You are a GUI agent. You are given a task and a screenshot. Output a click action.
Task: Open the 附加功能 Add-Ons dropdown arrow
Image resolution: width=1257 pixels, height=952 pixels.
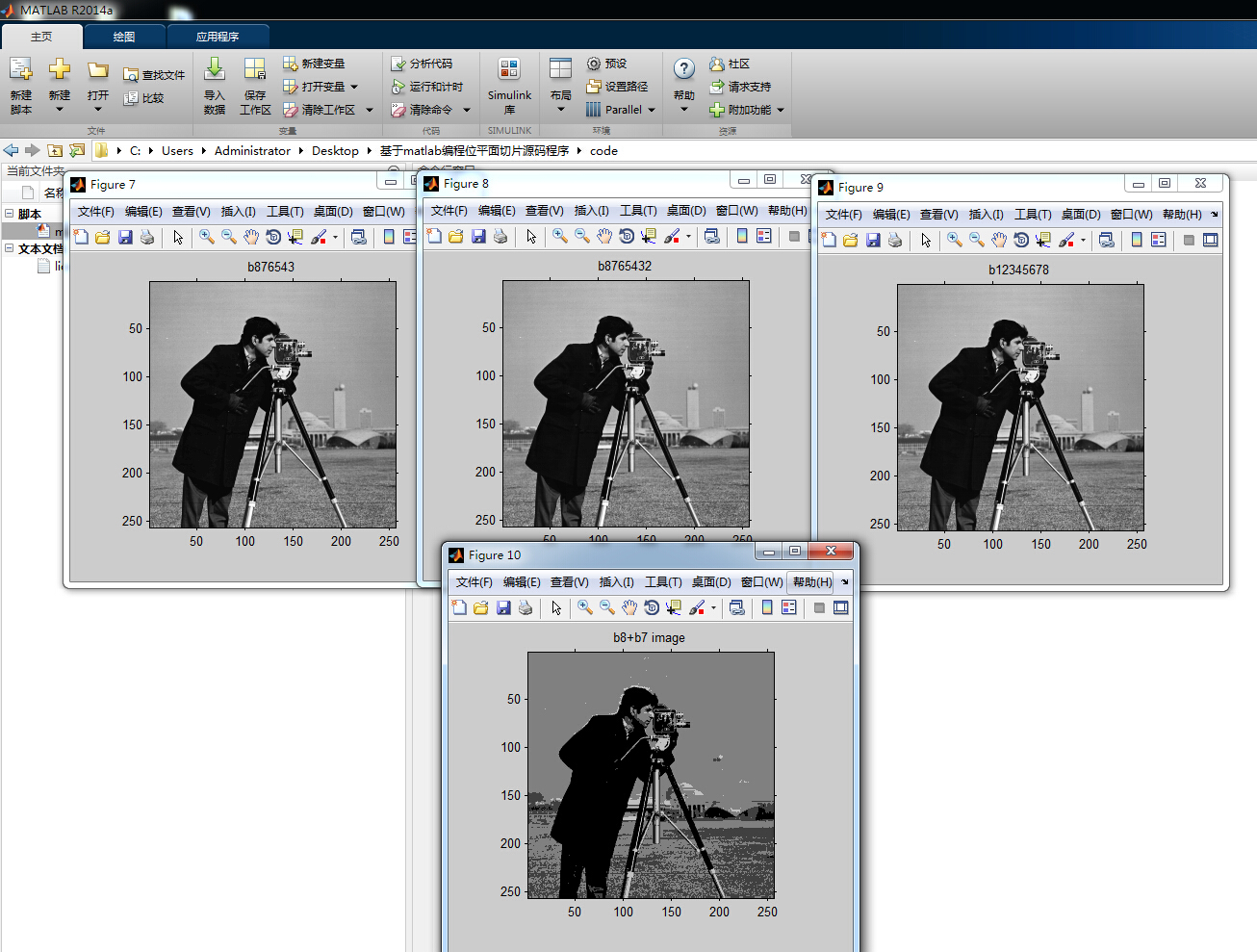(781, 110)
